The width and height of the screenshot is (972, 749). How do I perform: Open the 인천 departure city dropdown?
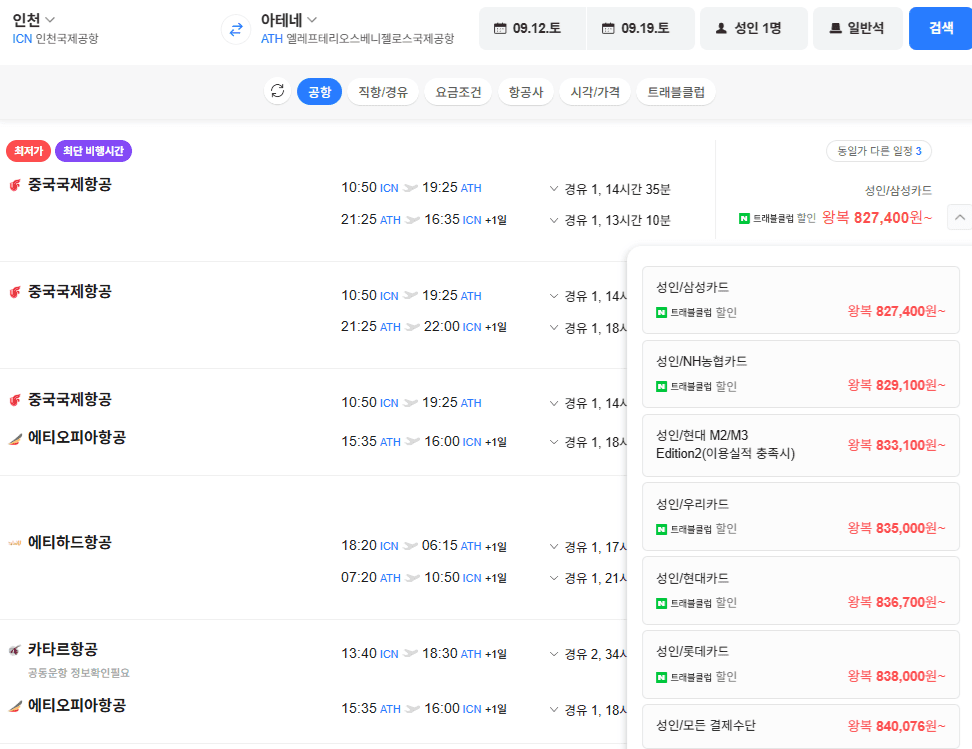point(33,20)
